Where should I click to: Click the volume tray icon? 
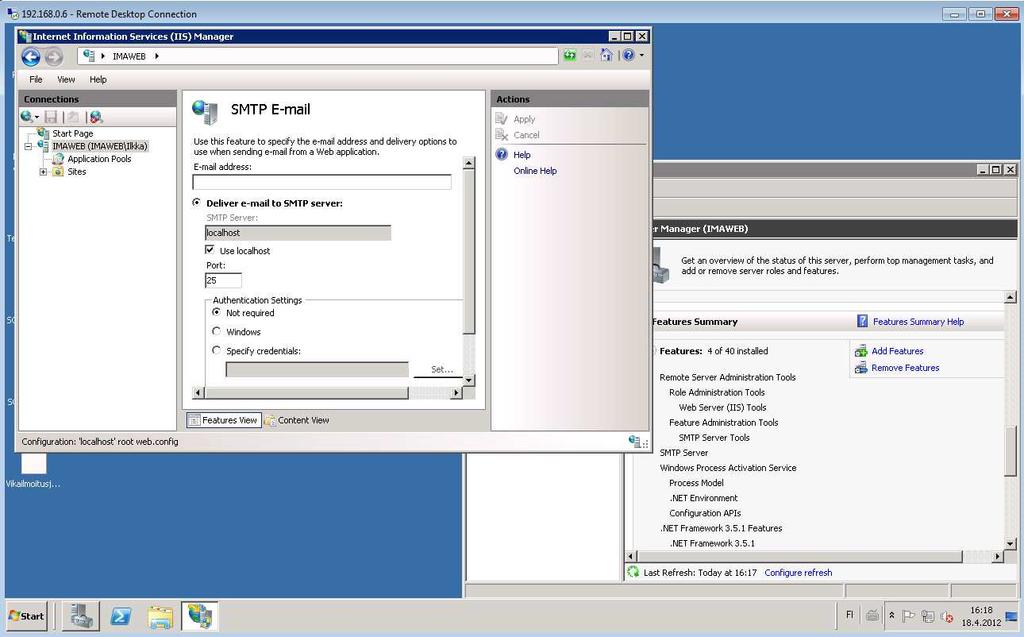click(946, 616)
